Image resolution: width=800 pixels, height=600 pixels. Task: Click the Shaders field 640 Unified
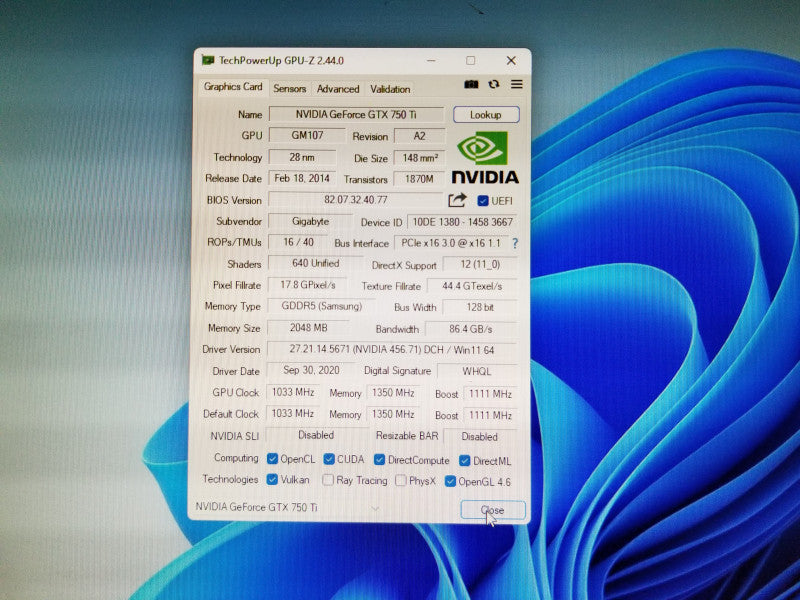(x=315, y=263)
